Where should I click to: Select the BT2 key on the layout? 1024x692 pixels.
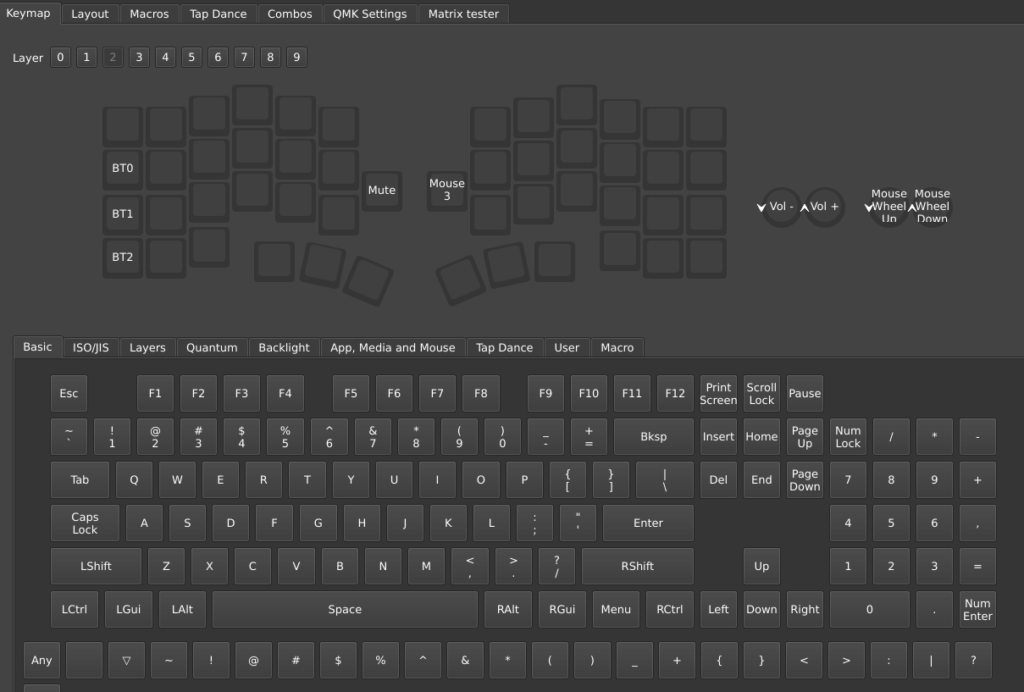click(x=122, y=257)
